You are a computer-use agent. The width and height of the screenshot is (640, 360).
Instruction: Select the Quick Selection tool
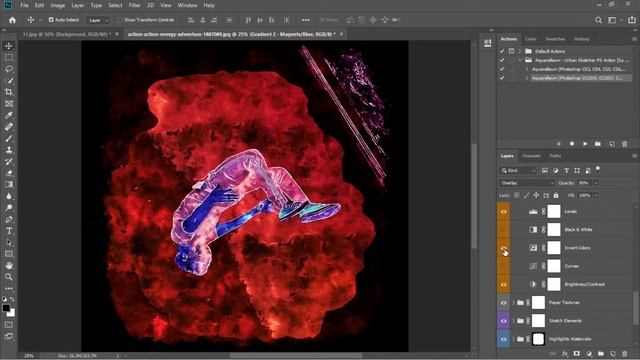click(x=9, y=80)
